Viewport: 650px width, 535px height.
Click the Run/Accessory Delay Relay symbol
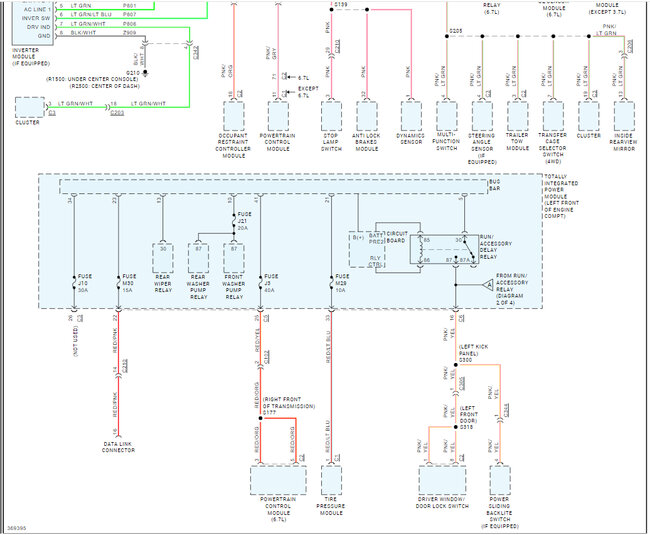point(444,249)
